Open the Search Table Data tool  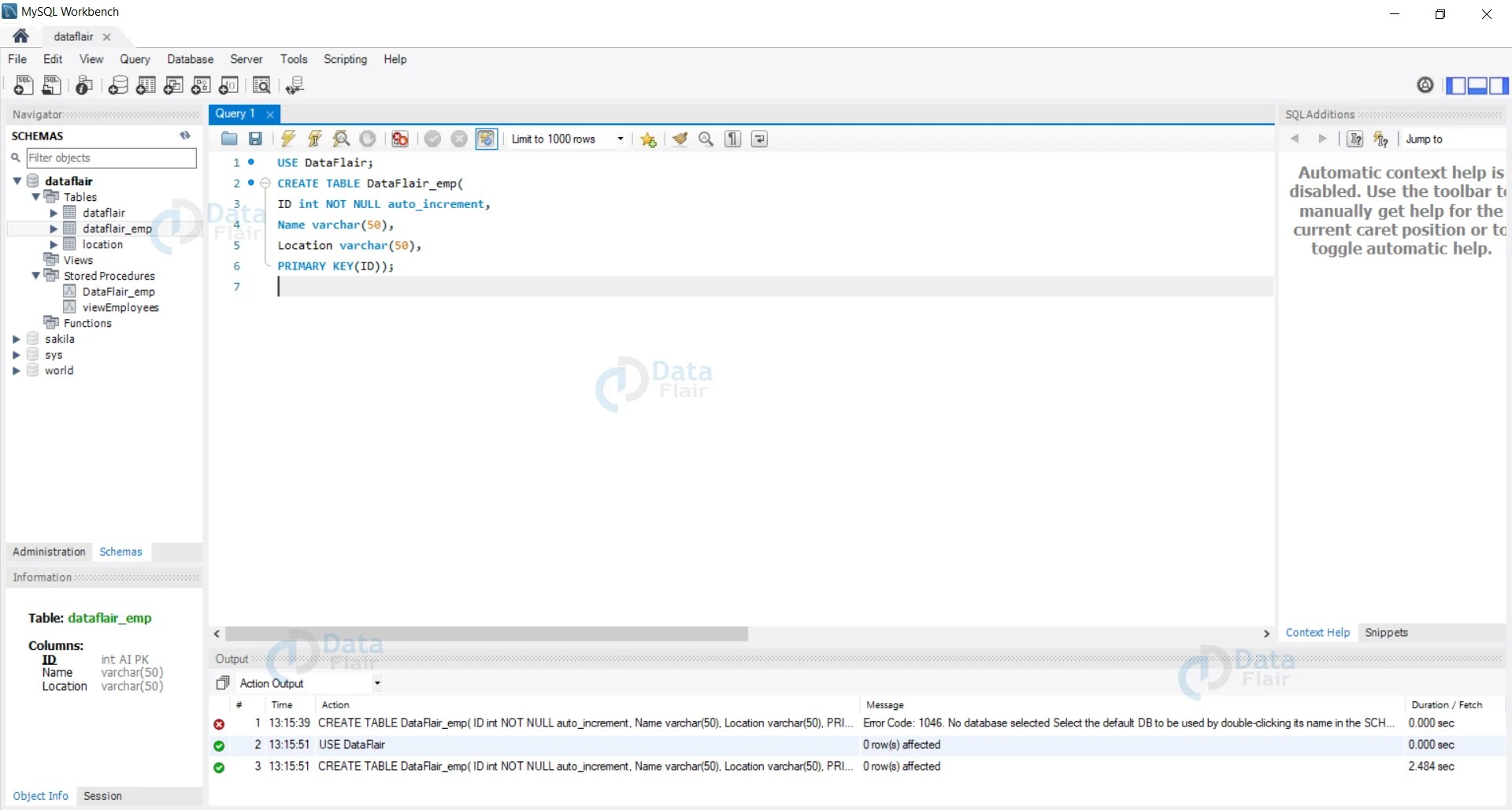point(261,85)
